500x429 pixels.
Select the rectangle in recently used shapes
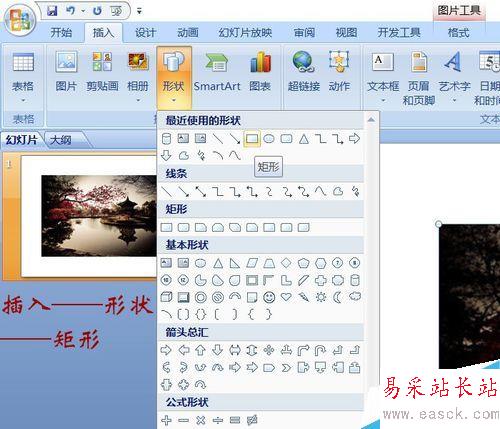[252, 138]
